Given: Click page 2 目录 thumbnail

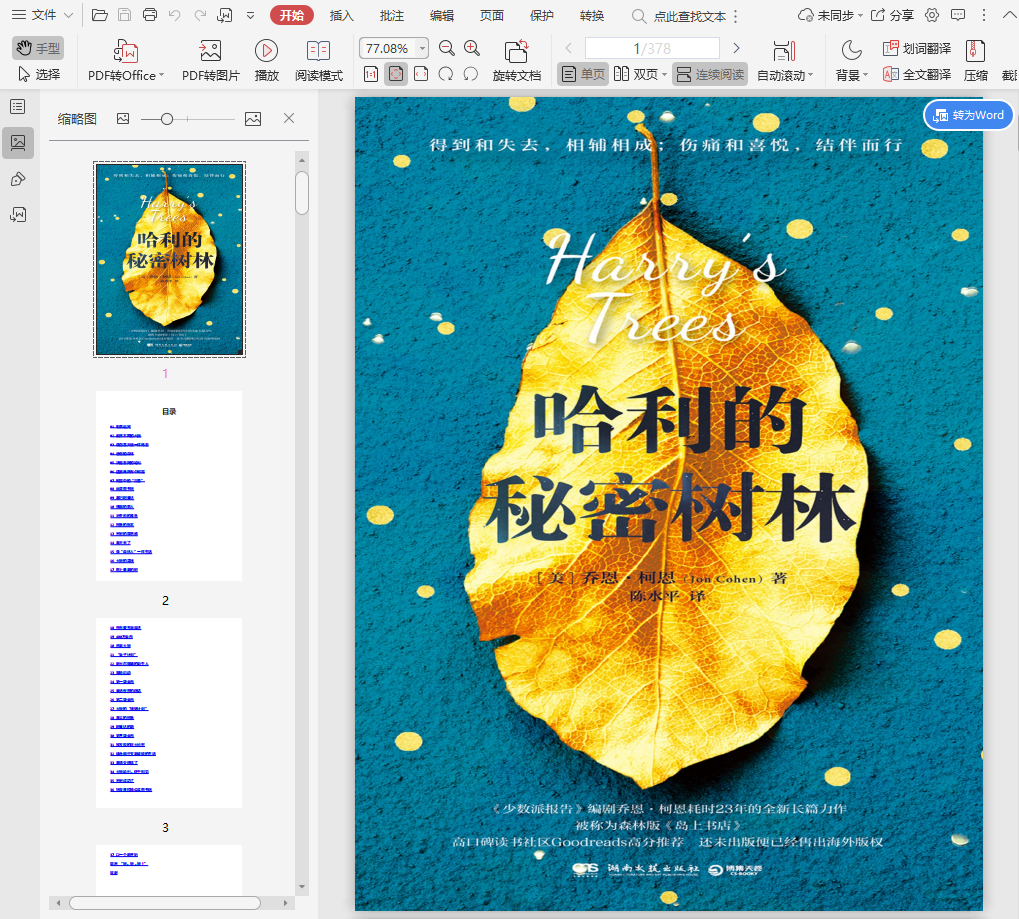Looking at the screenshot, I should (x=169, y=486).
